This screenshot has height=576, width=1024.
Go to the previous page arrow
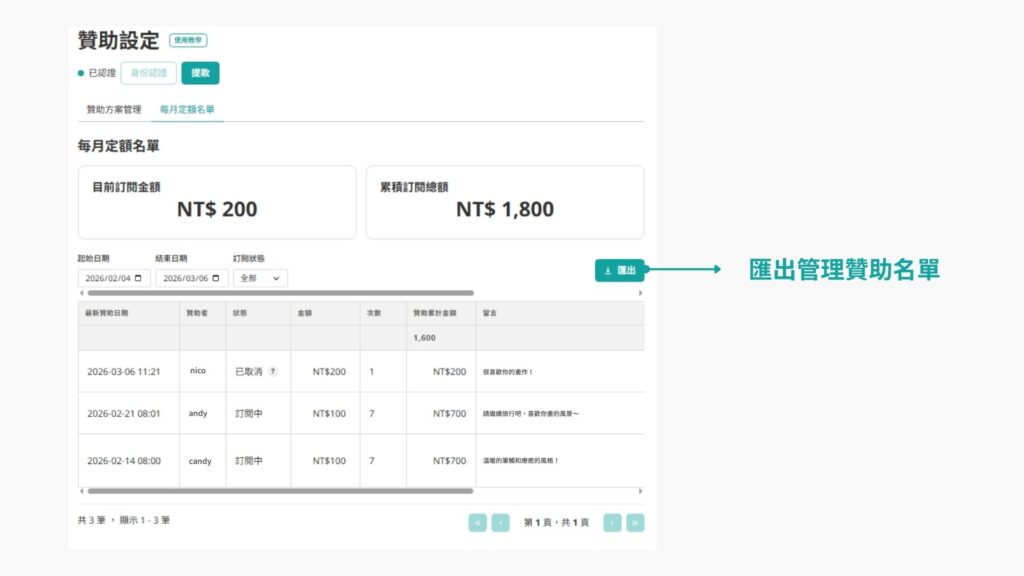coord(501,522)
